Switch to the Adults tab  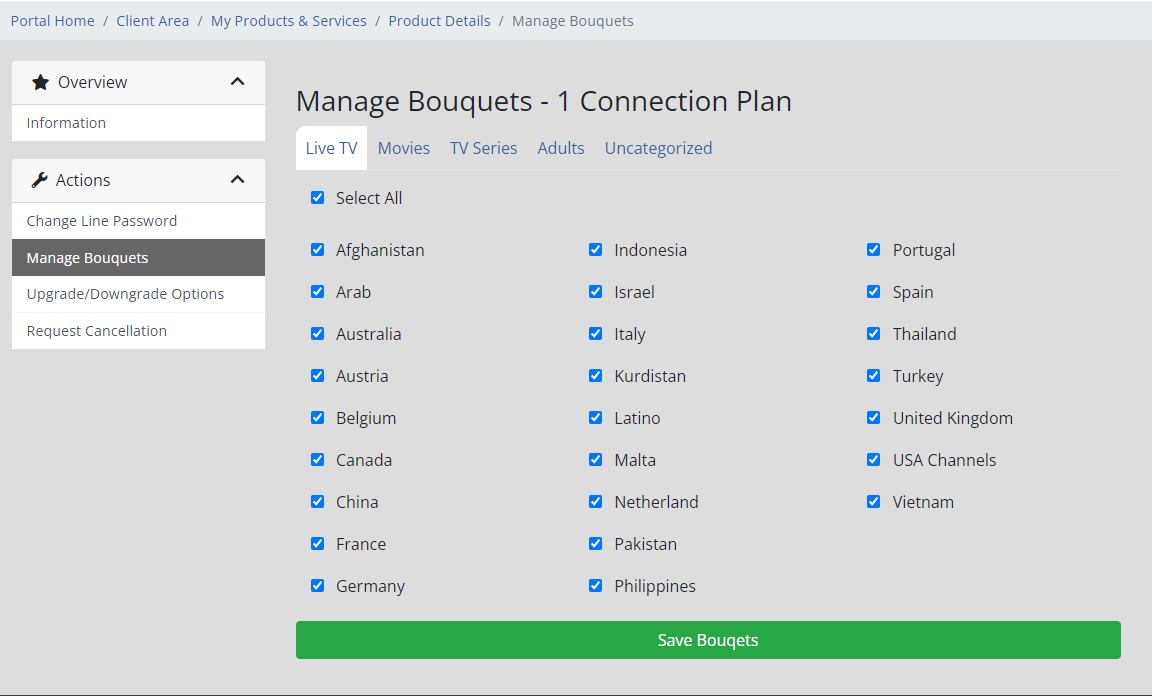click(x=561, y=148)
